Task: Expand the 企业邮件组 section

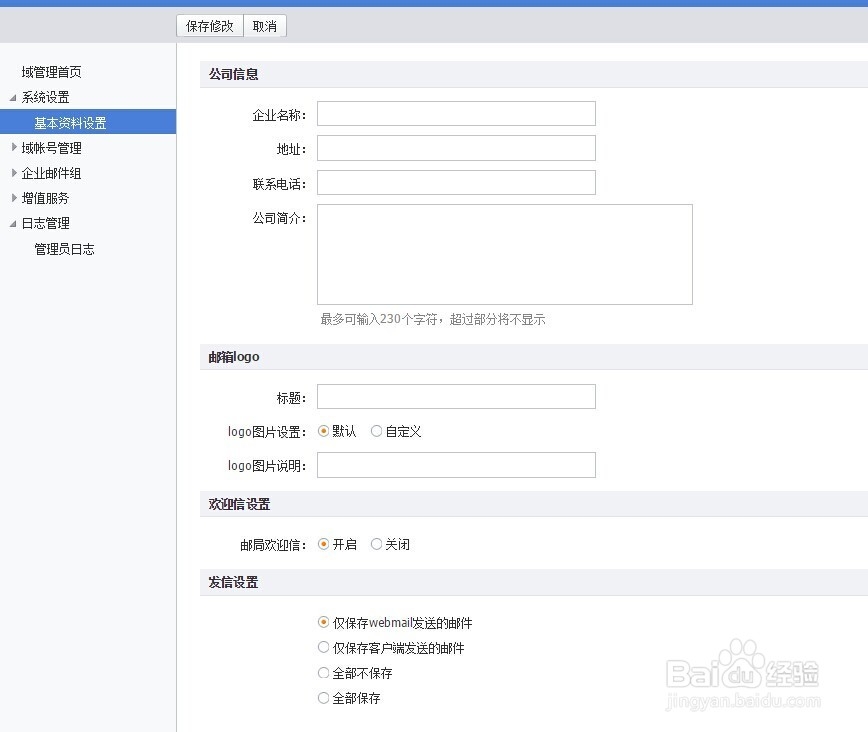Action: (51, 172)
